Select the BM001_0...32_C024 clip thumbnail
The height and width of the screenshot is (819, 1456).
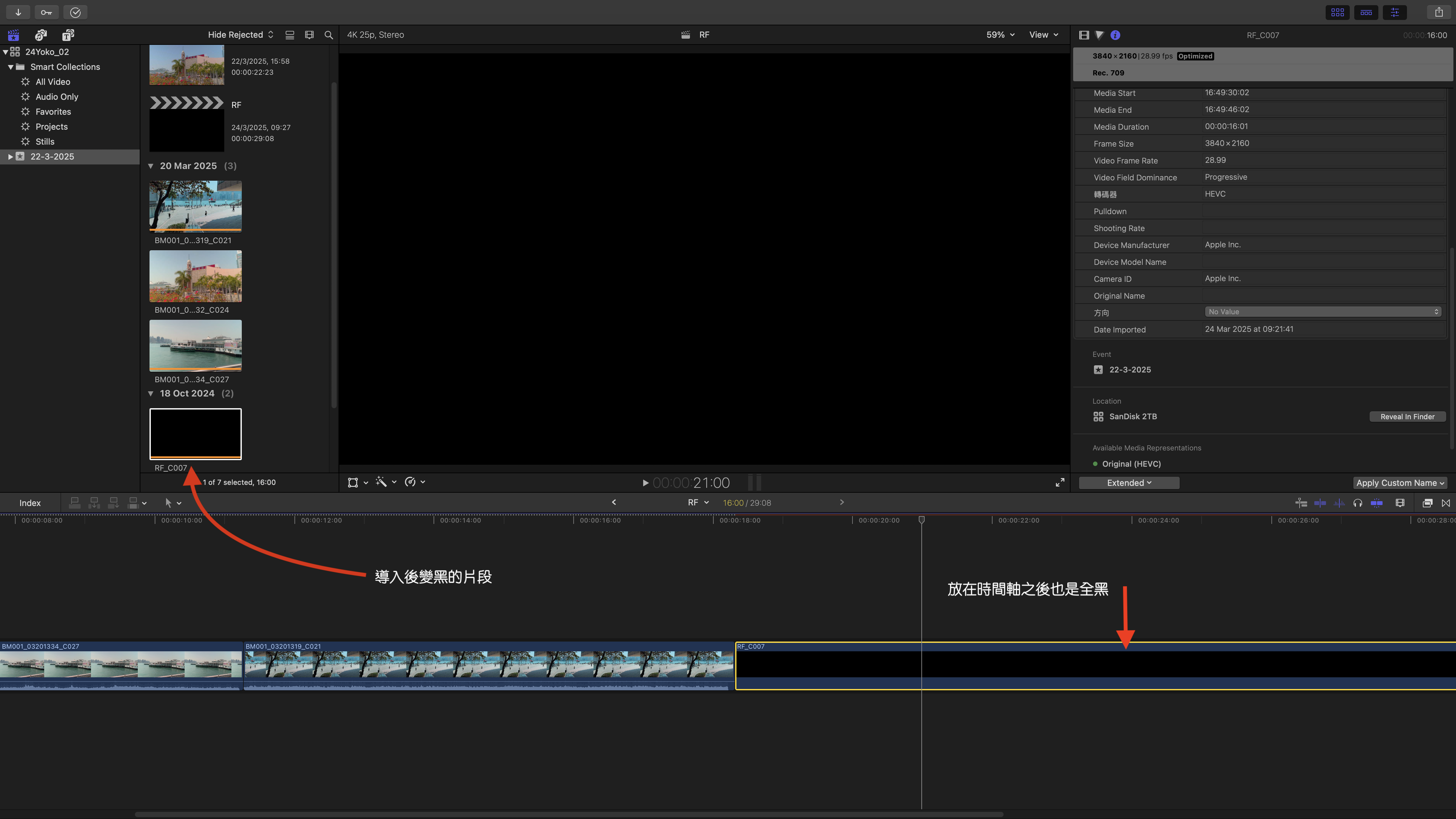[195, 276]
